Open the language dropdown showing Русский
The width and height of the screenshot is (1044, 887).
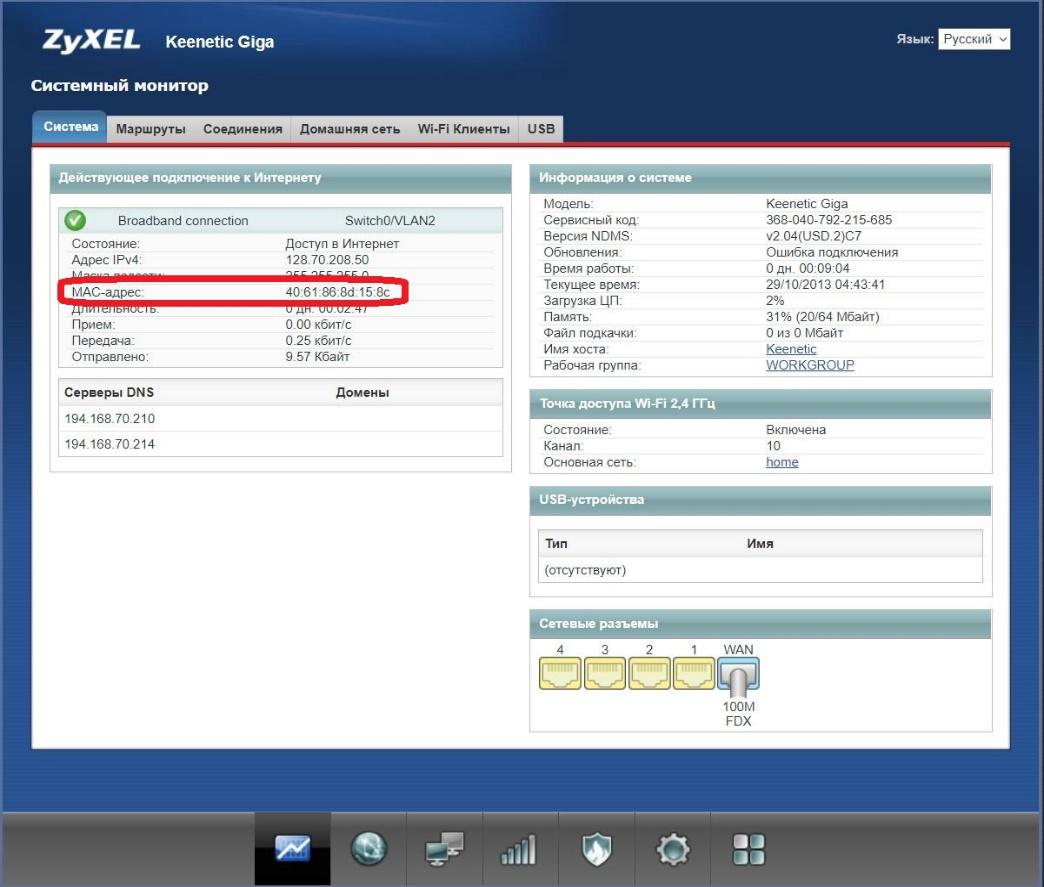click(974, 39)
